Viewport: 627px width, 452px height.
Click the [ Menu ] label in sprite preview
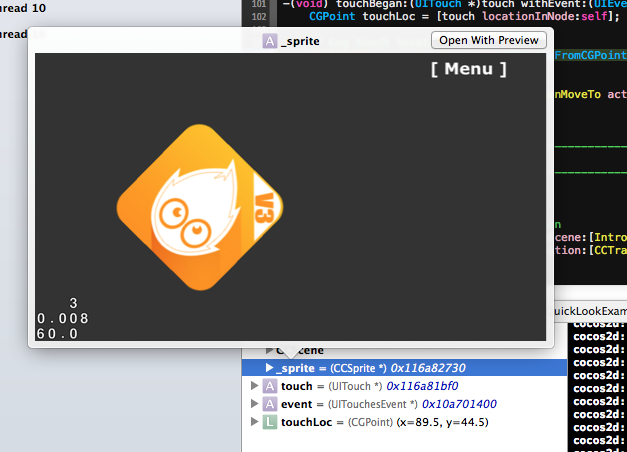[x=469, y=69]
